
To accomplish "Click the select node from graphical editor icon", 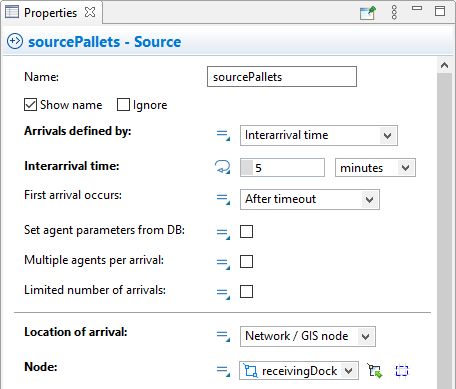I will coord(375,371).
